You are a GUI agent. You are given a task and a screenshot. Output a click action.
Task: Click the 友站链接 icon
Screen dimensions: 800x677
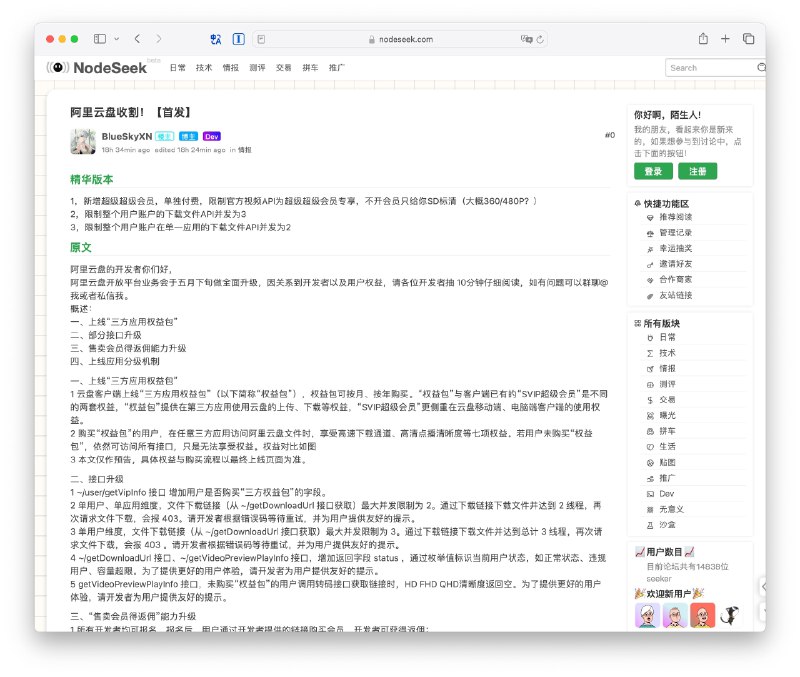pyautogui.click(x=650, y=296)
